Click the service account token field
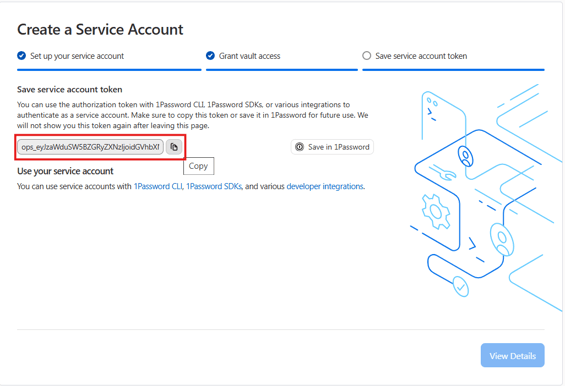 point(90,147)
